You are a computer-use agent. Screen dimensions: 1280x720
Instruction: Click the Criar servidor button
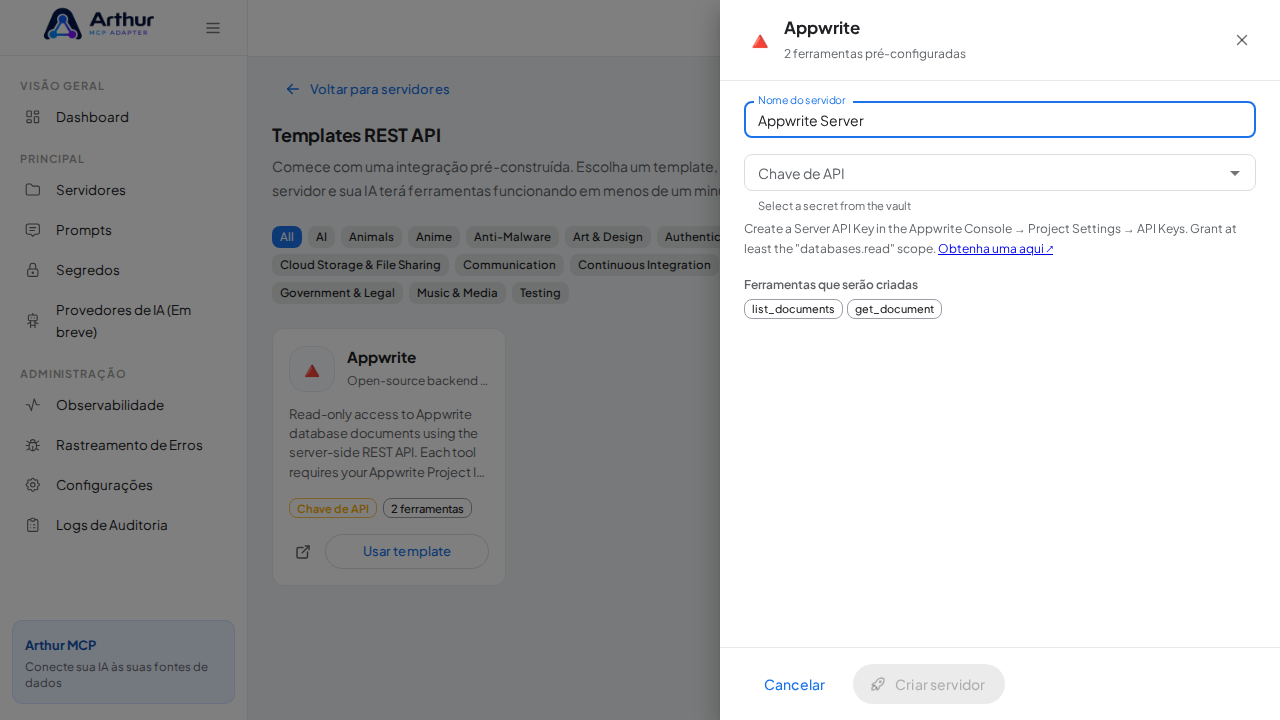tap(929, 684)
